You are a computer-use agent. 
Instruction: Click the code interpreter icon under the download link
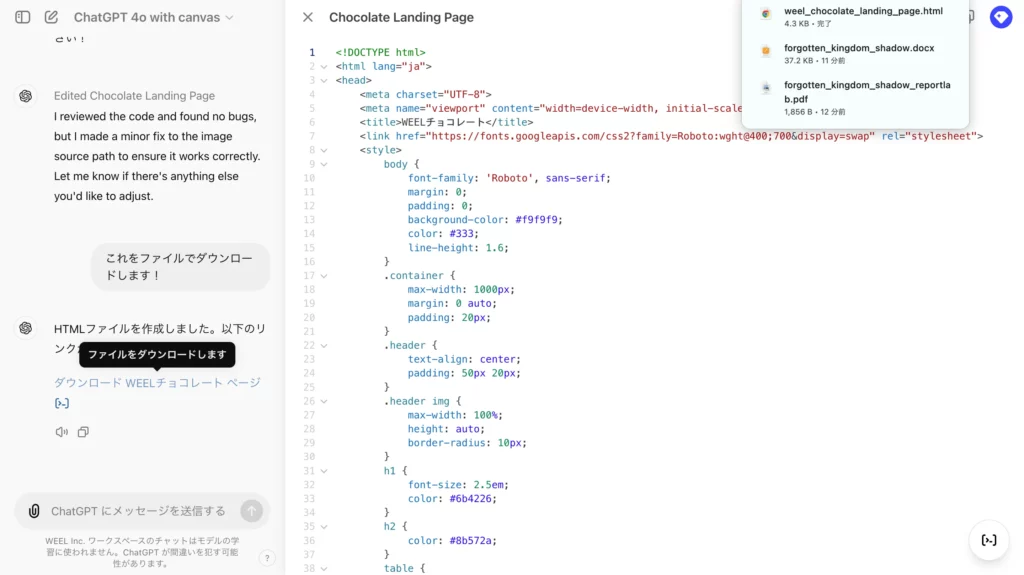[62, 403]
